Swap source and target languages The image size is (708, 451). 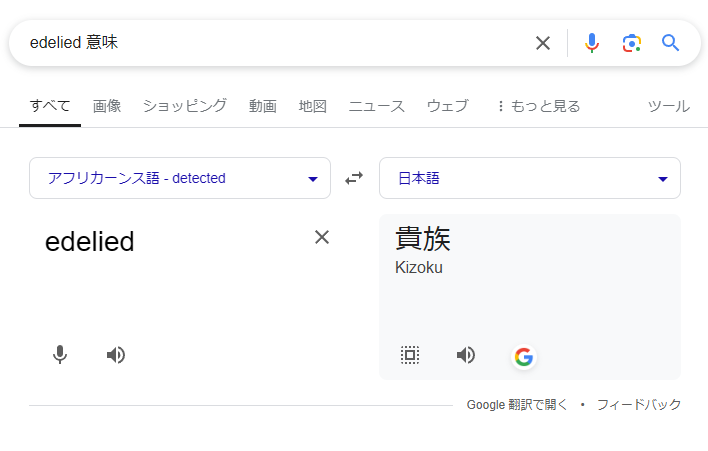354,178
